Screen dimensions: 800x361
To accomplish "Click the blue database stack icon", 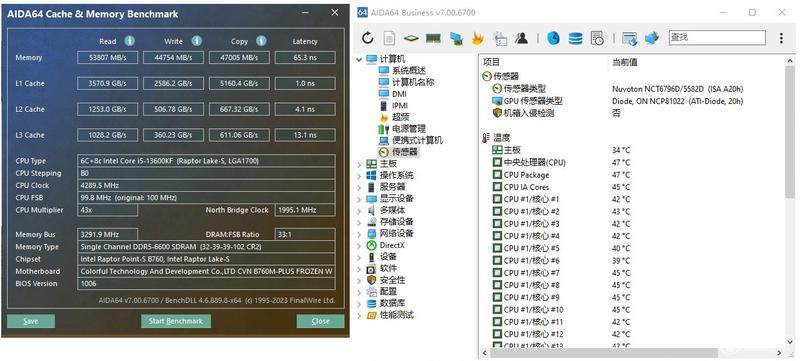I will [576, 38].
